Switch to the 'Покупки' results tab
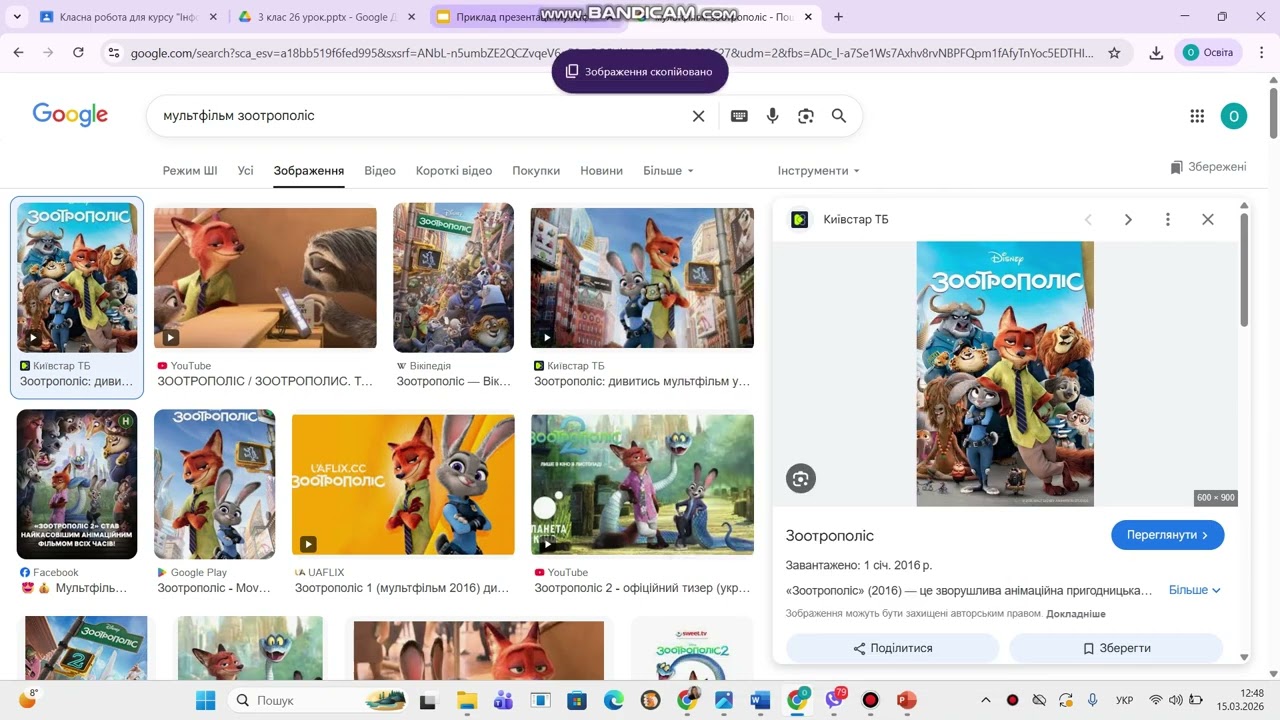 tap(536, 171)
